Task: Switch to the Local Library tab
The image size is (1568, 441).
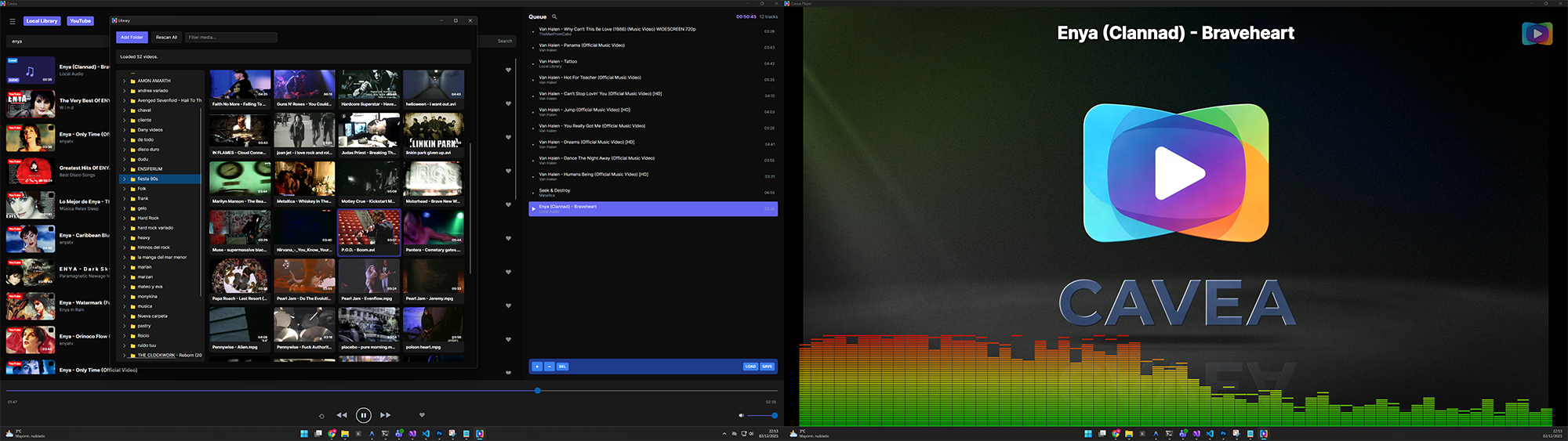Action: point(42,21)
